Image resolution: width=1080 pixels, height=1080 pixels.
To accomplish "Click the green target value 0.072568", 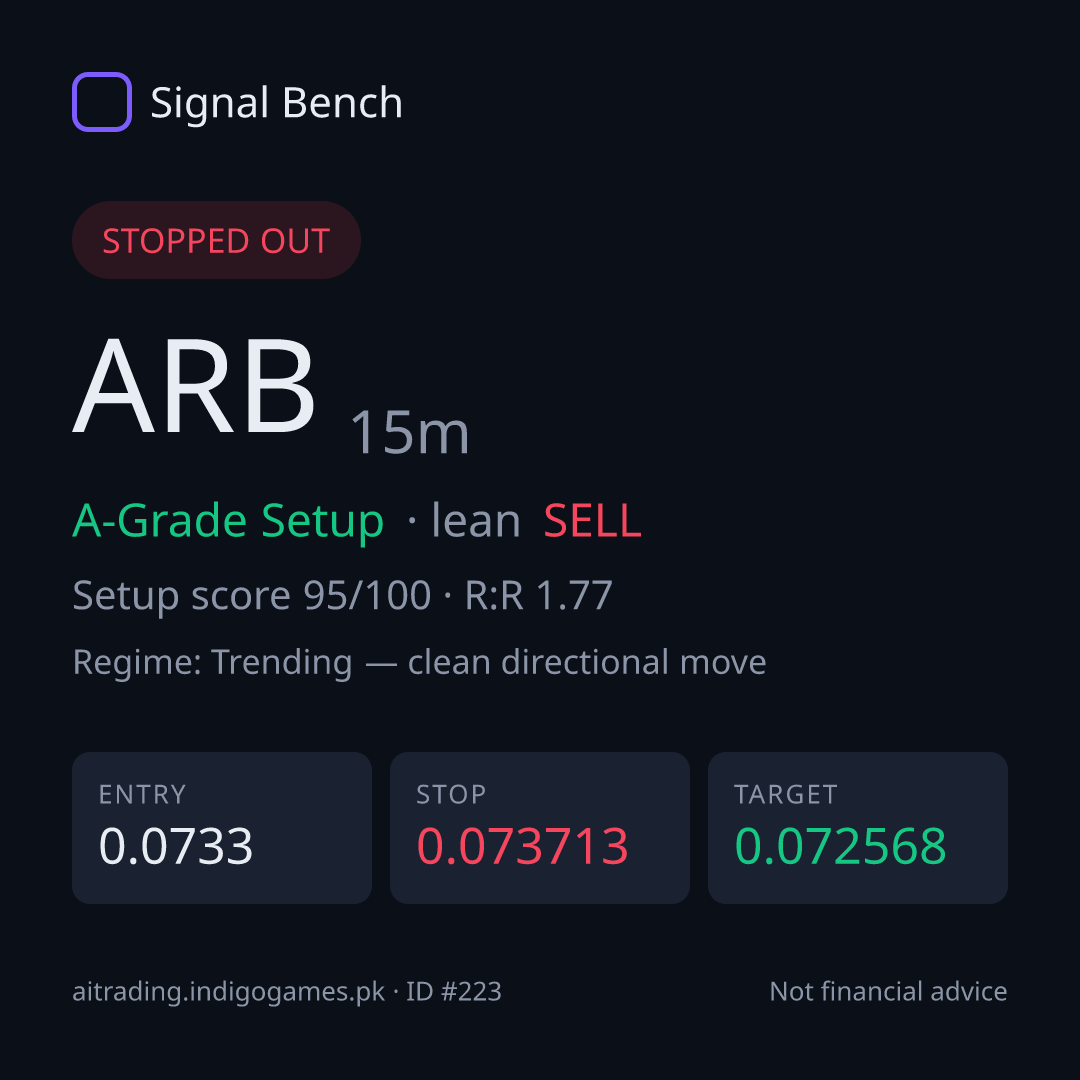I will 840,846.
